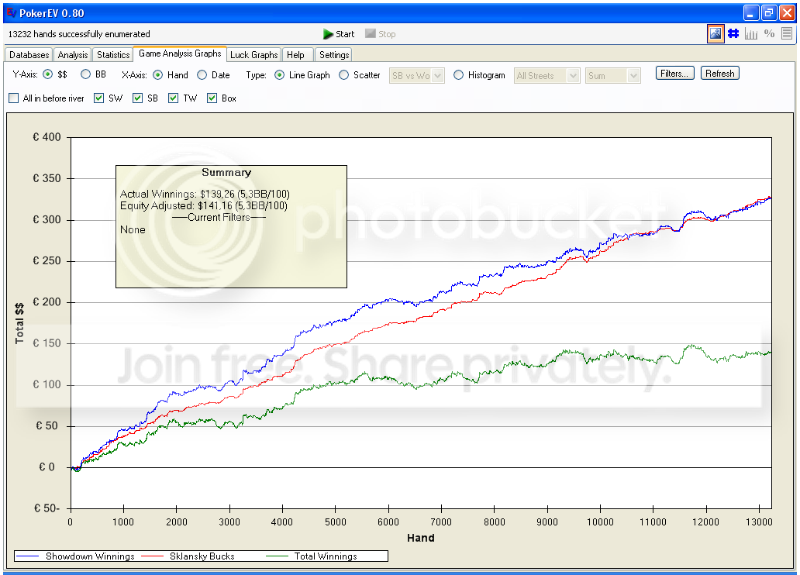Select the graph picture view icon

(715, 34)
